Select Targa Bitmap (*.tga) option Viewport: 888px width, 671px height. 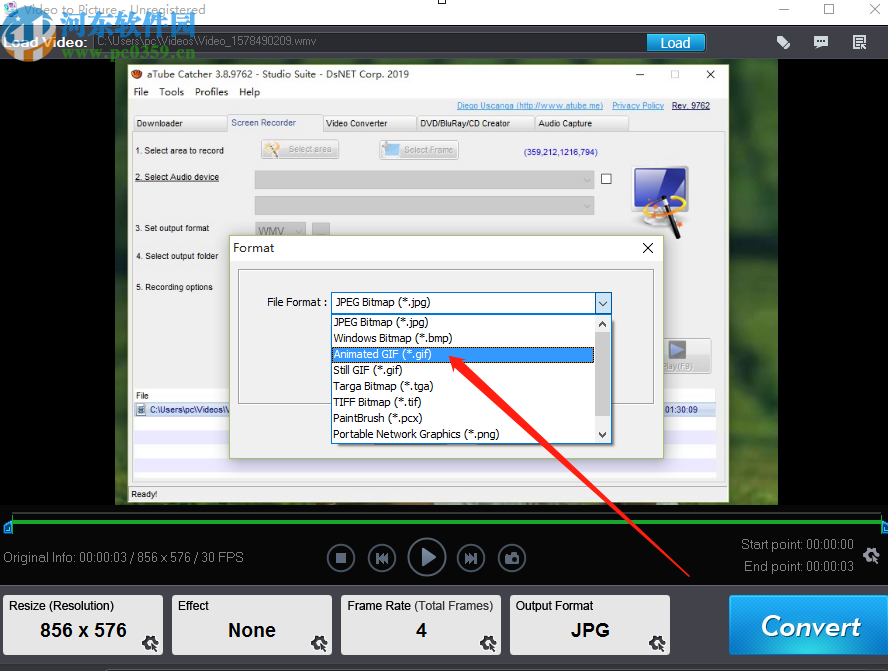463,386
